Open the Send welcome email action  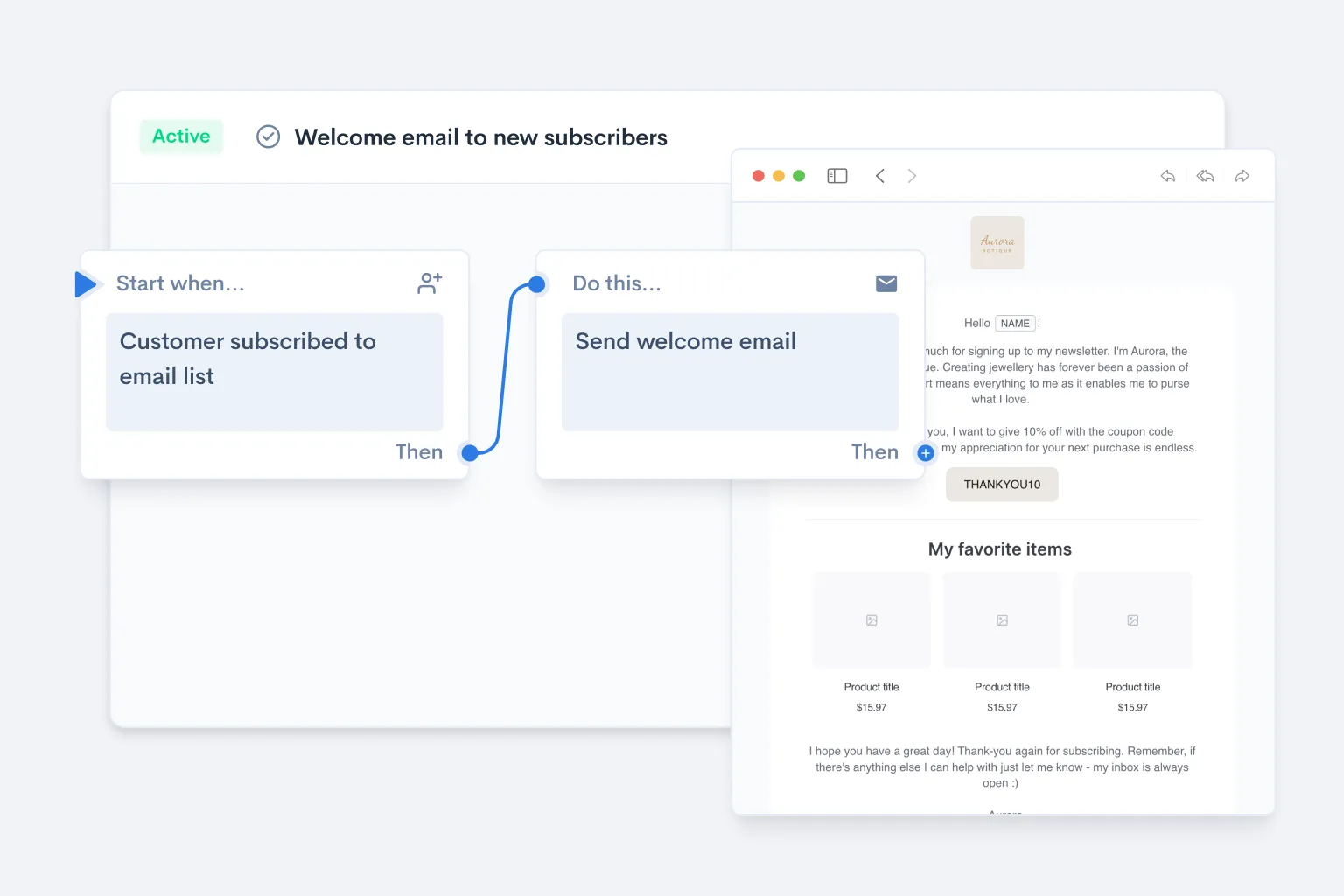[x=731, y=372]
